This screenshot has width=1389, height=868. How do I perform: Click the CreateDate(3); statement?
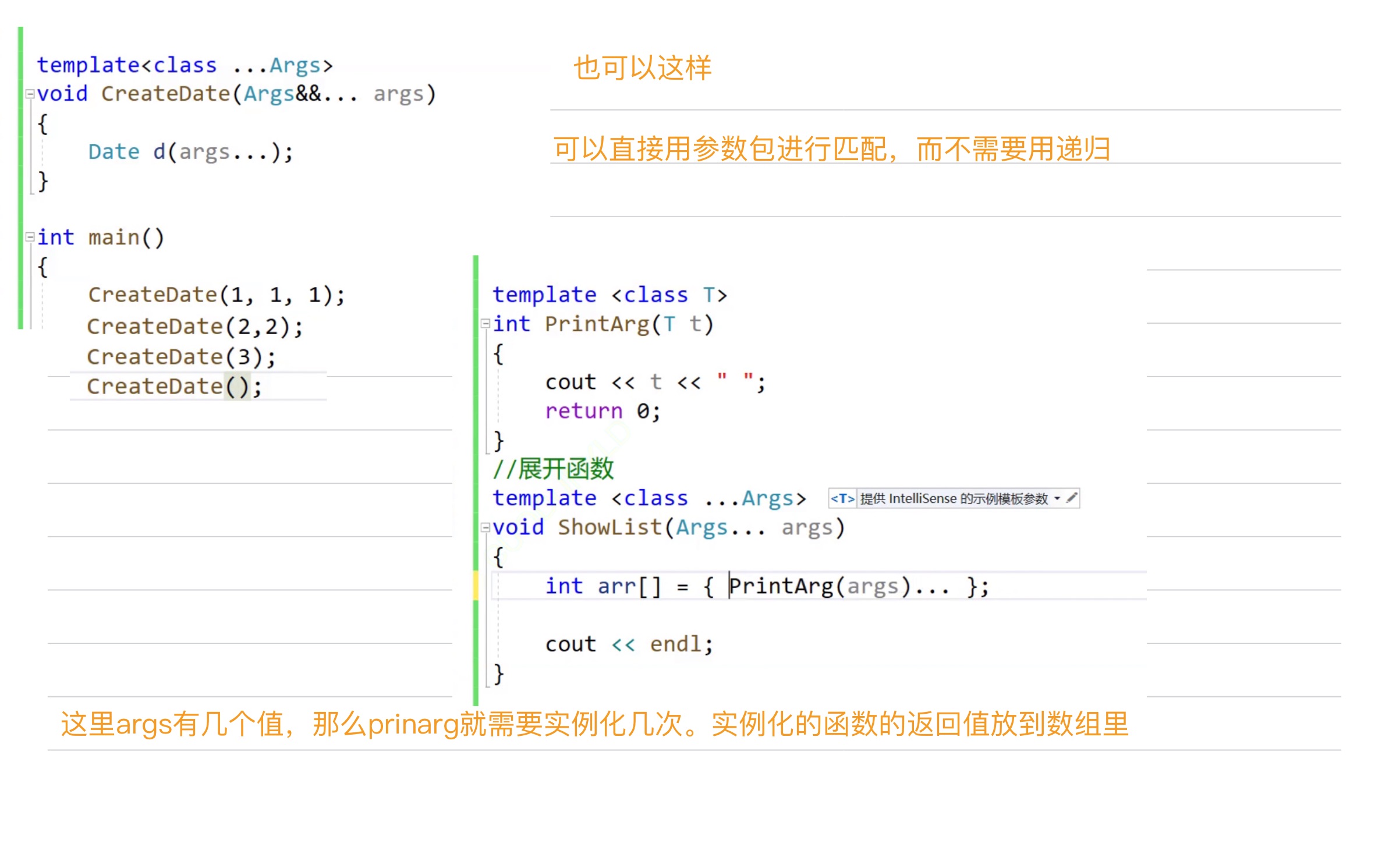181,357
